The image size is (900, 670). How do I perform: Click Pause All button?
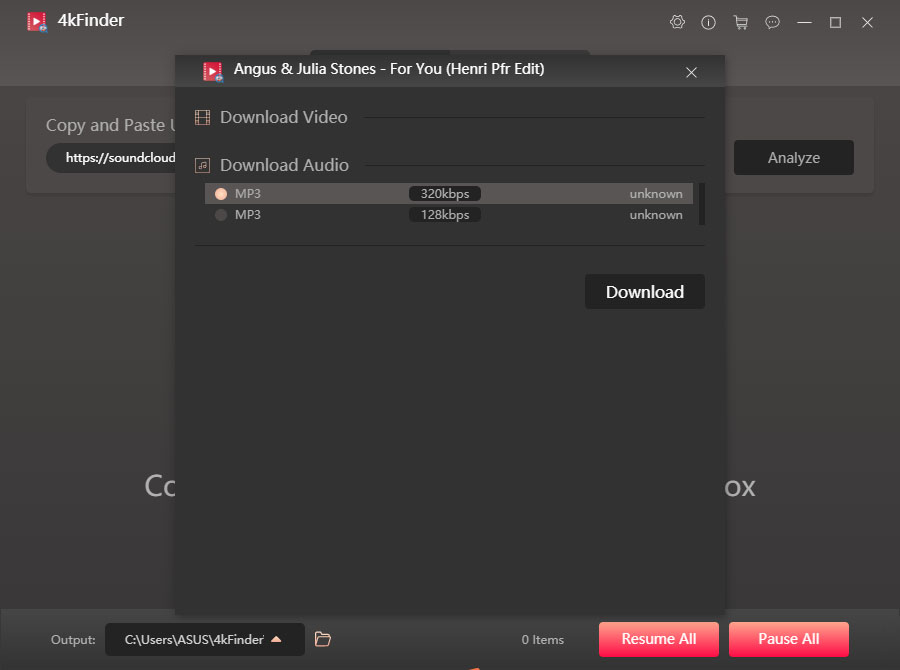click(788, 639)
